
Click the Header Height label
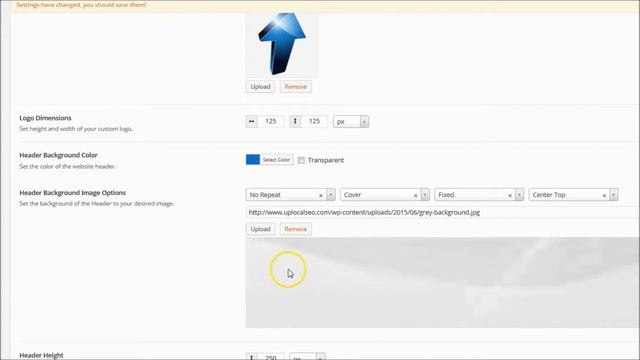coord(41,355)
